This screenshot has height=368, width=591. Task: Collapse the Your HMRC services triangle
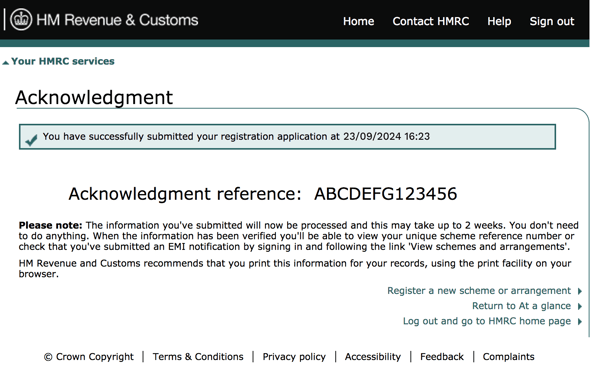[x=5, y=63]
